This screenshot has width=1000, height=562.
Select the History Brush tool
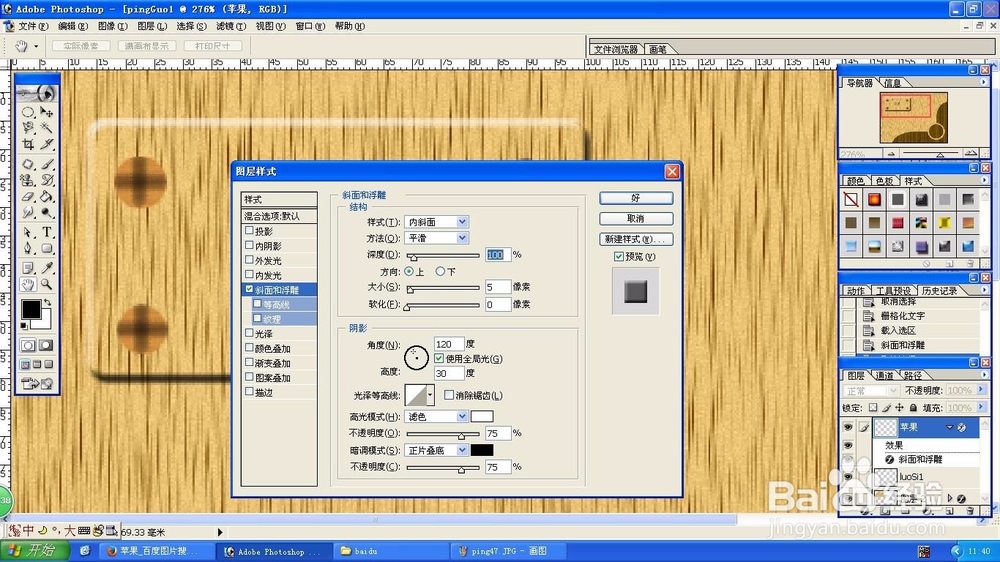(47, 181)
